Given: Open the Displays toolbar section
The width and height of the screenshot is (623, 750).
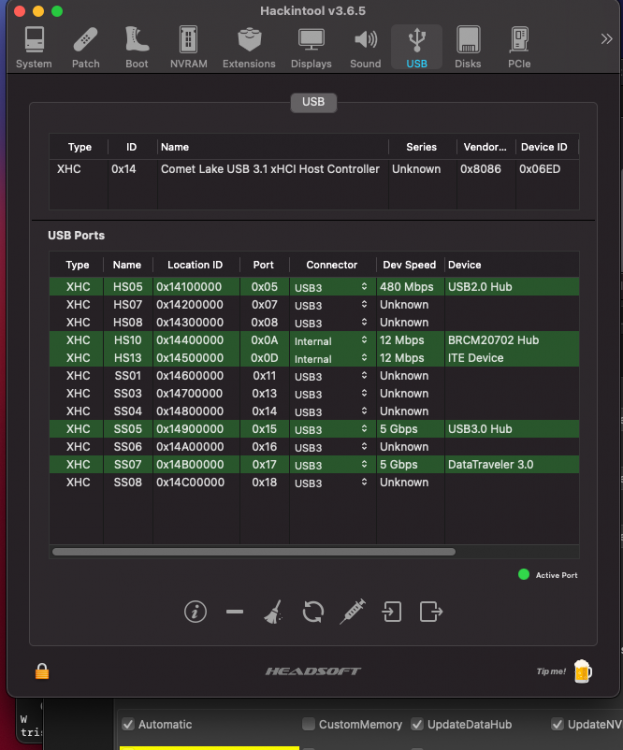Looking at the screenshot, I should pos(311,48).
